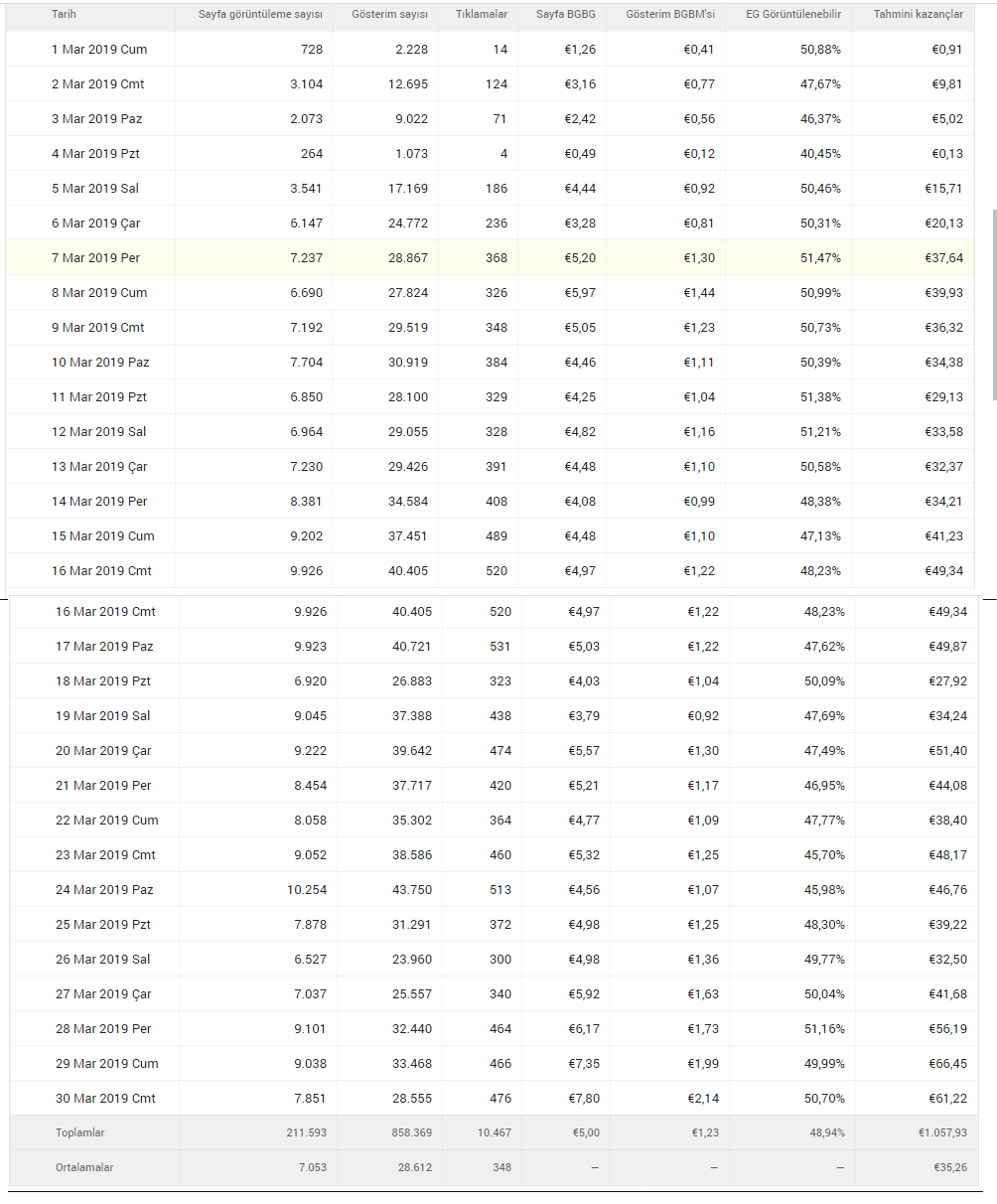Select the 4 Mar 2019 Pzt row
This screenshot has width=997, height=1204.
(x=491, y=153)
